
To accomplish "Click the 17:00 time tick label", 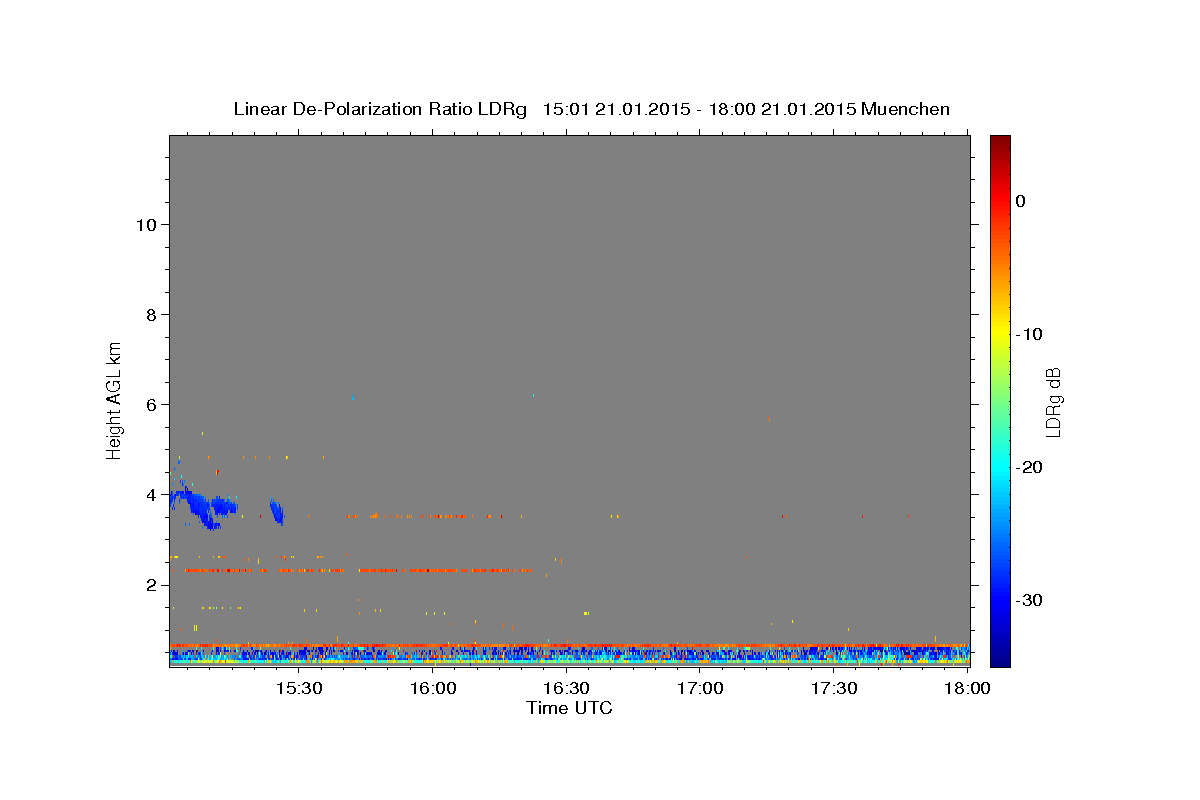I will (x=700, y=689).
